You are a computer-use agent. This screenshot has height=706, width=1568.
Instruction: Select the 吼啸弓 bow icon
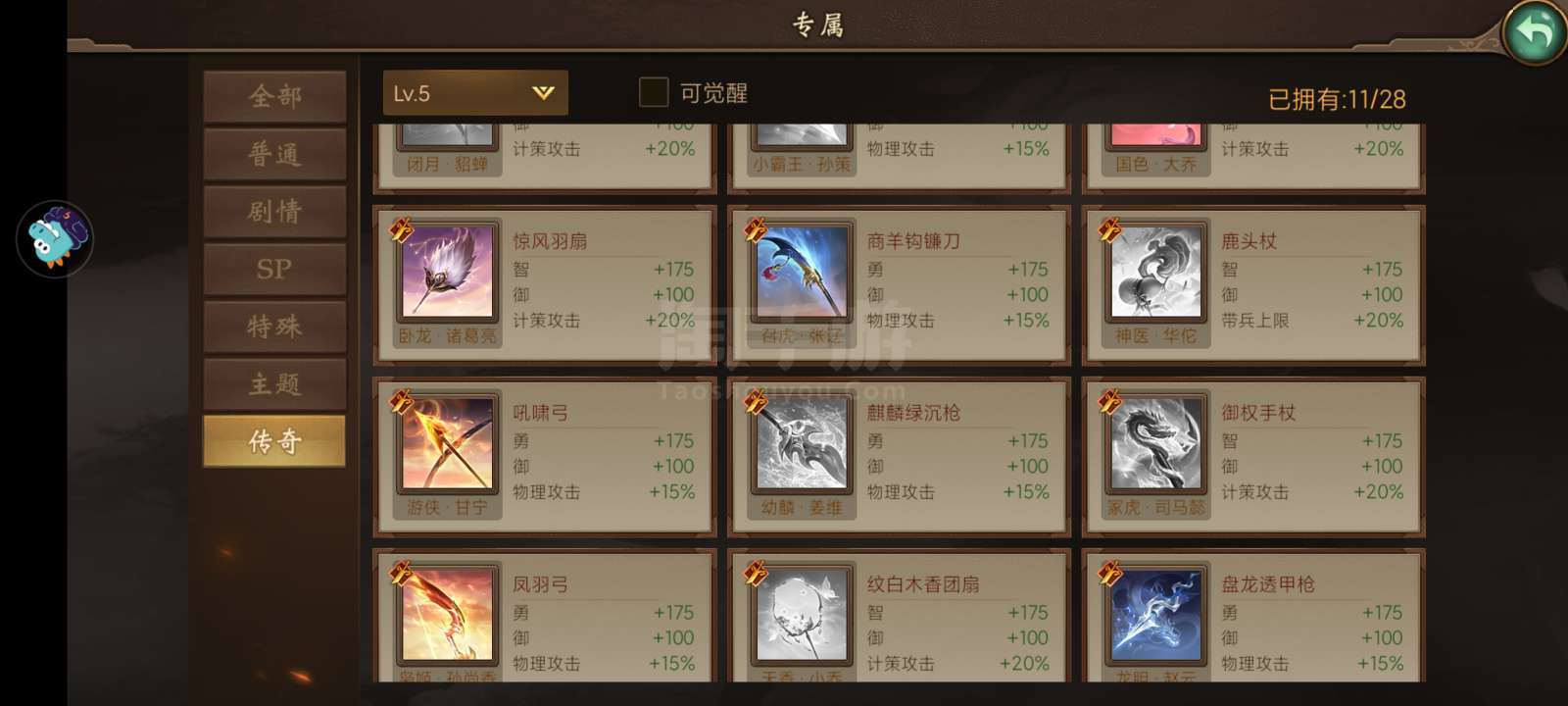tap(447, 443)
